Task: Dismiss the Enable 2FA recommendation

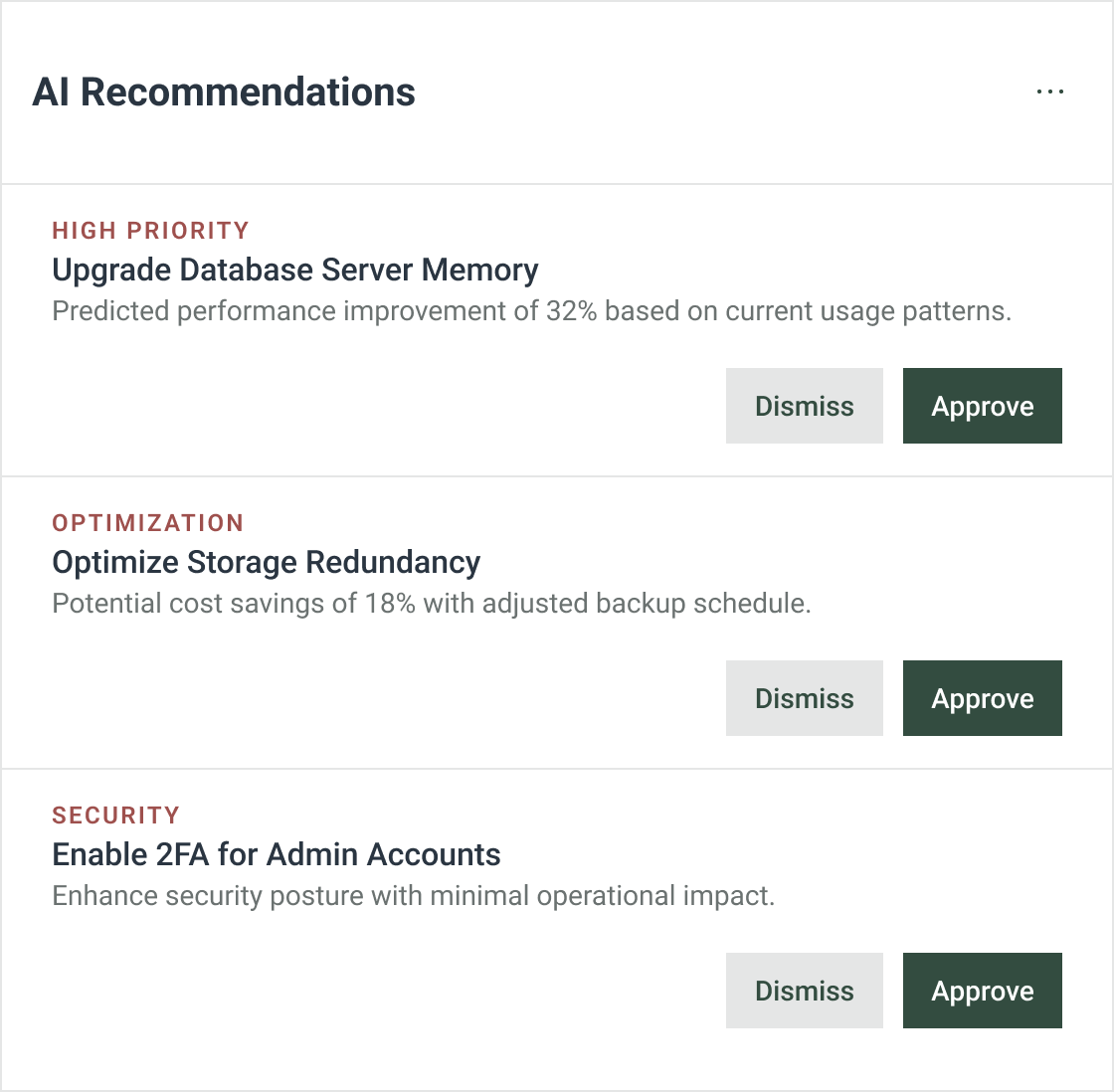Action: pyautogui.click(x=804, y=991)
